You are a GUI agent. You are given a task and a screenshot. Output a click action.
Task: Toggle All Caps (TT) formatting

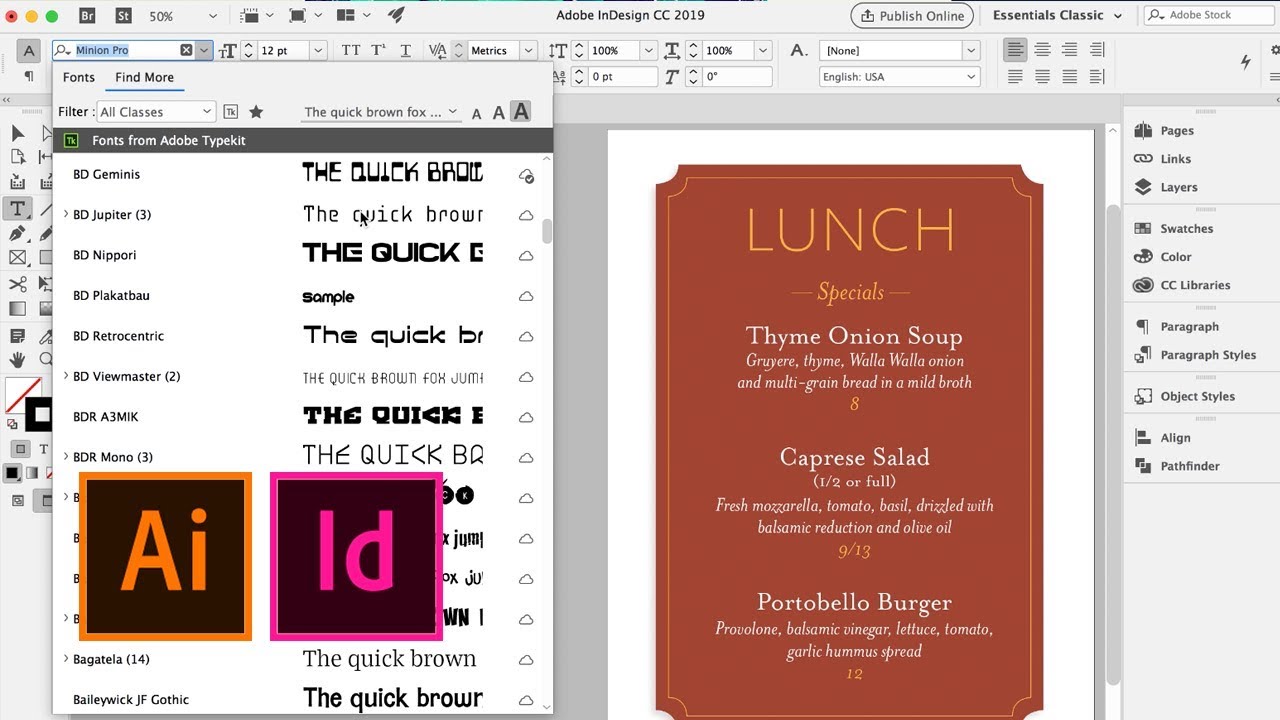click(x=351, y=50)
